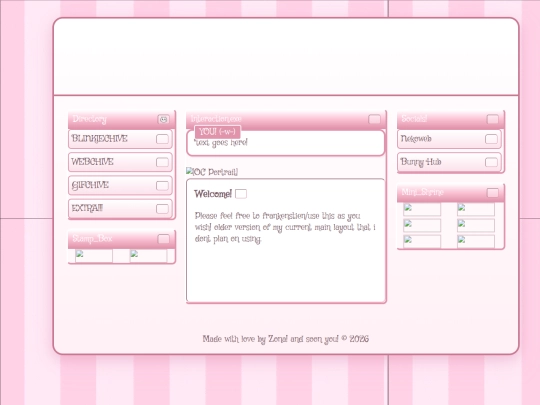Viewport: 540px width, 405px height.
Task: Open Mini_Shrine bottom row right image
Action: pos(476,241)
